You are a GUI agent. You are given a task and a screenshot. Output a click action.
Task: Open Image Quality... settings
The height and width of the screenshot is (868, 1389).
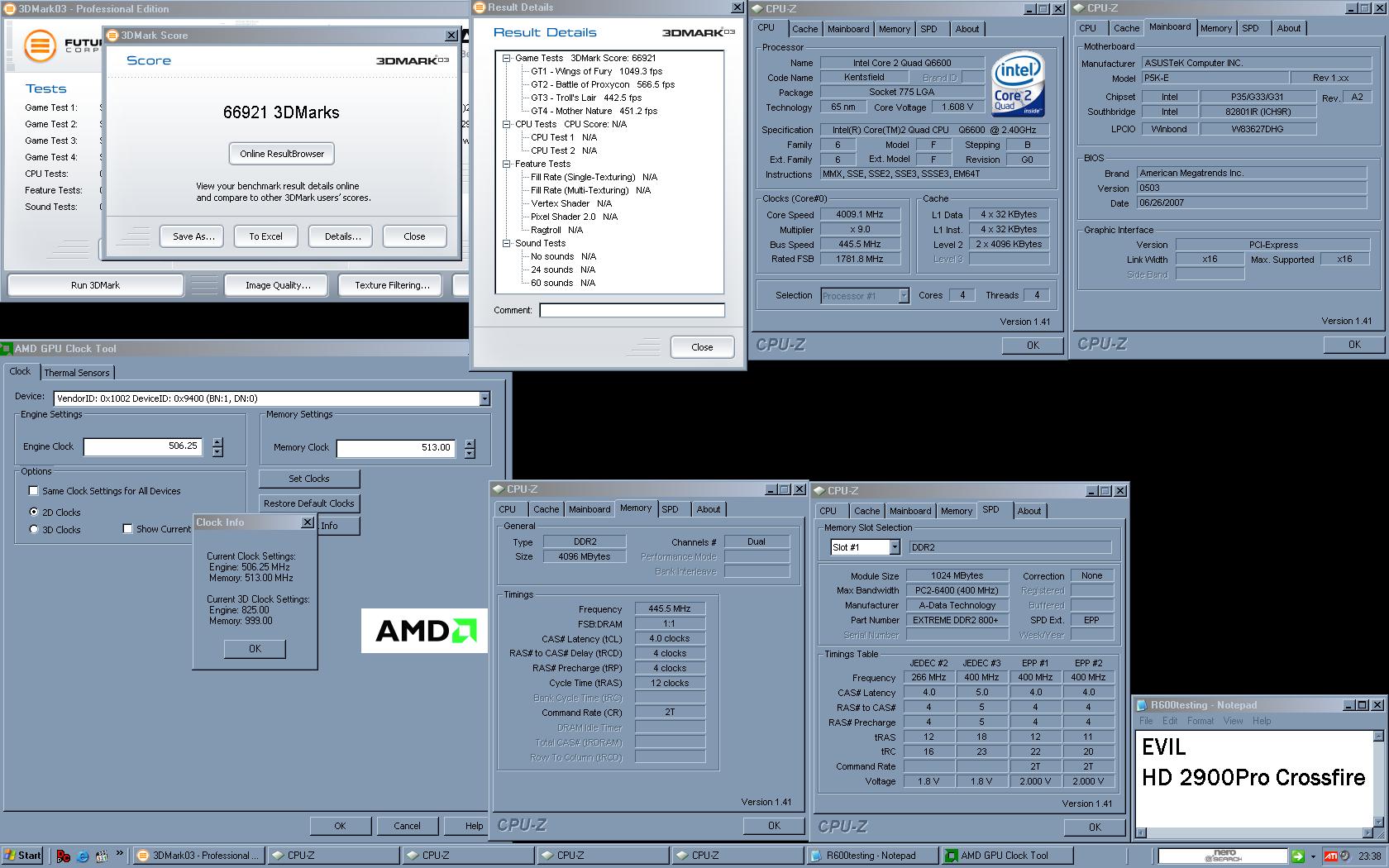click(278, 285)
